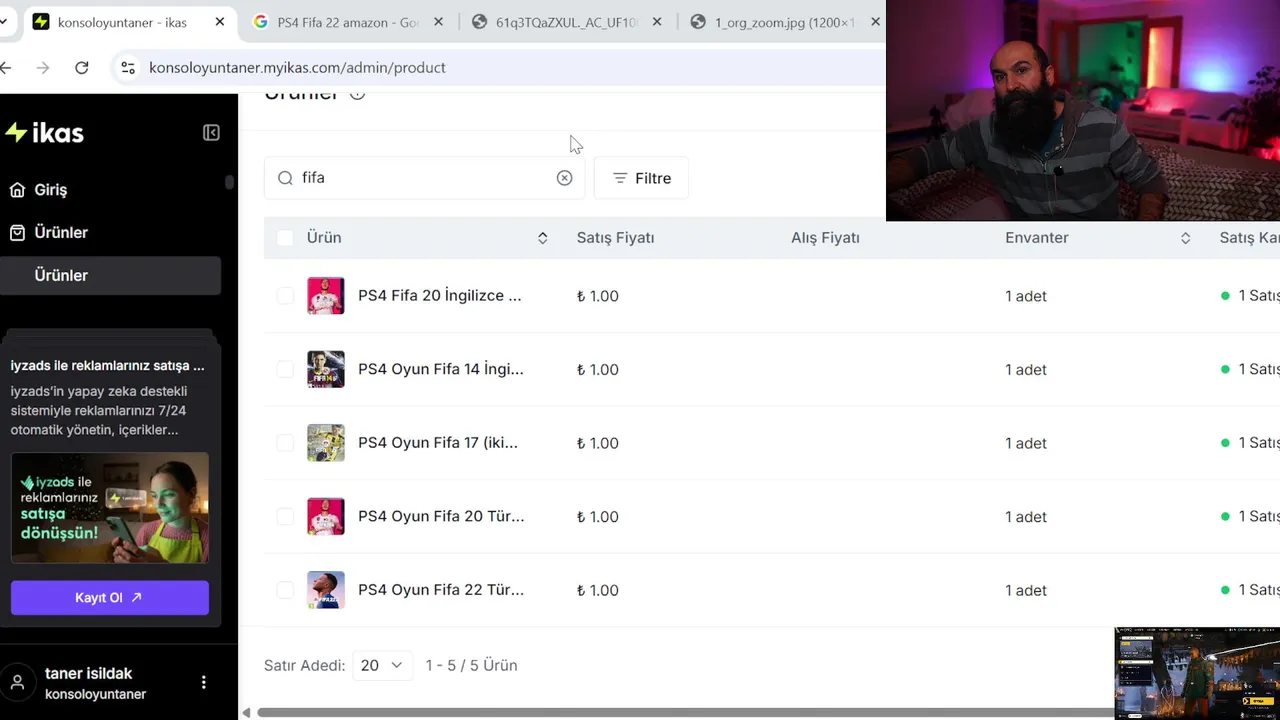Image resolution: width=1280 pixels, height=720 pixels.
Task: Click the site info icon in address bar
Action: (128, 67)
